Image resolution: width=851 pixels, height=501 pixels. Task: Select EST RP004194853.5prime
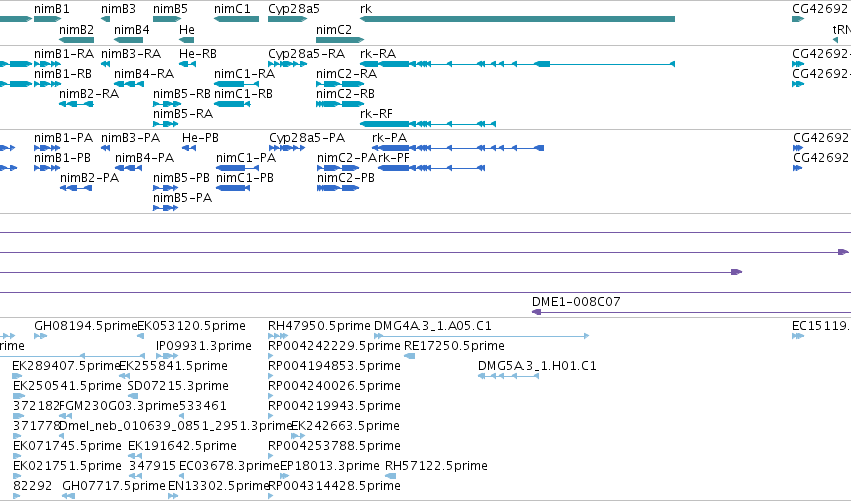coord(271,376)
